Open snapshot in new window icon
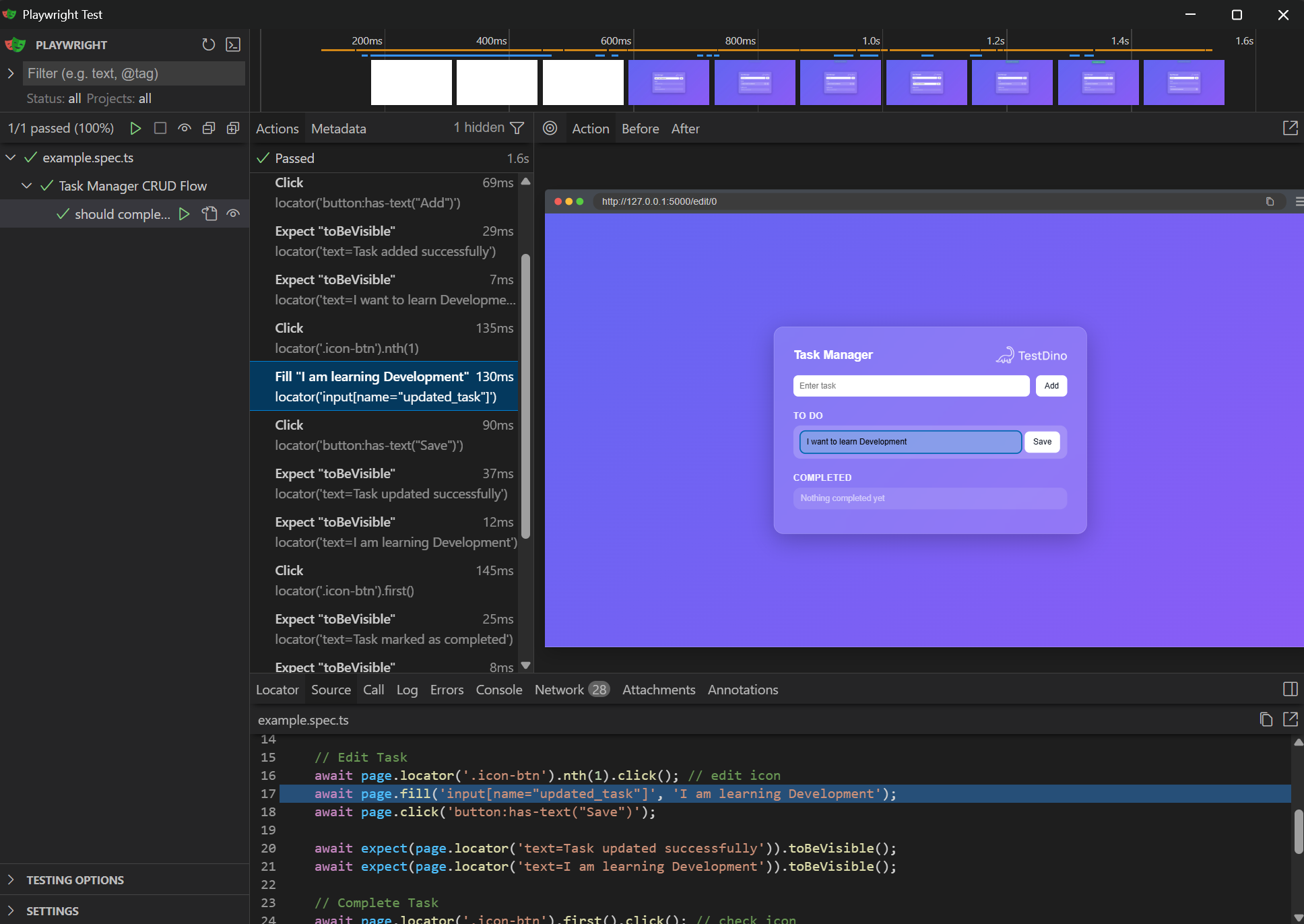 pos(1290,128)
